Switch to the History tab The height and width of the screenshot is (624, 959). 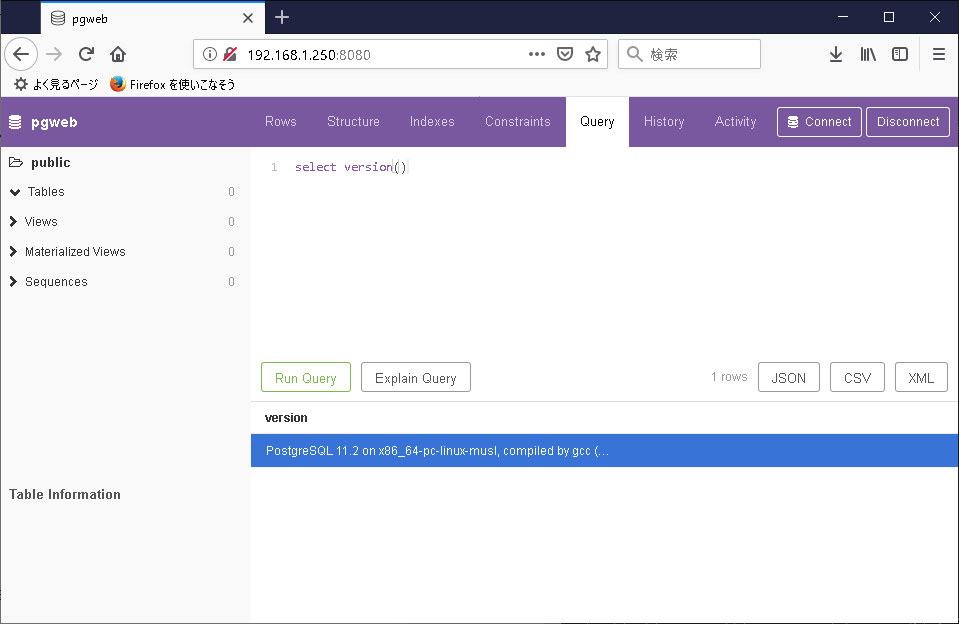tap(663, 121)
